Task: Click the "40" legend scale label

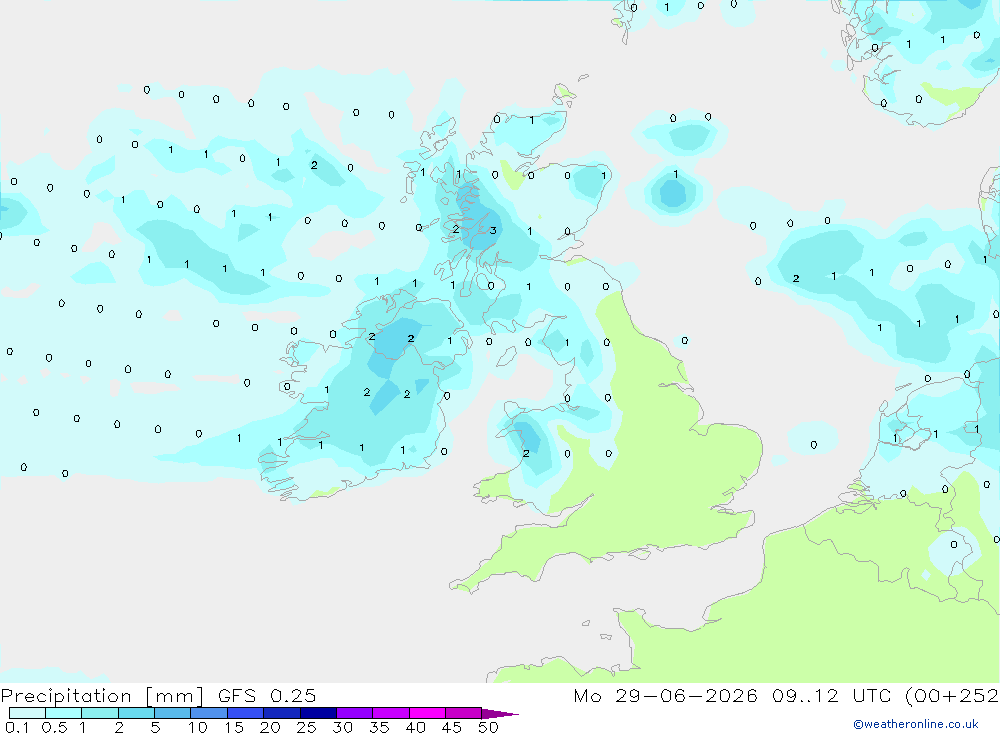Action: 415,727
